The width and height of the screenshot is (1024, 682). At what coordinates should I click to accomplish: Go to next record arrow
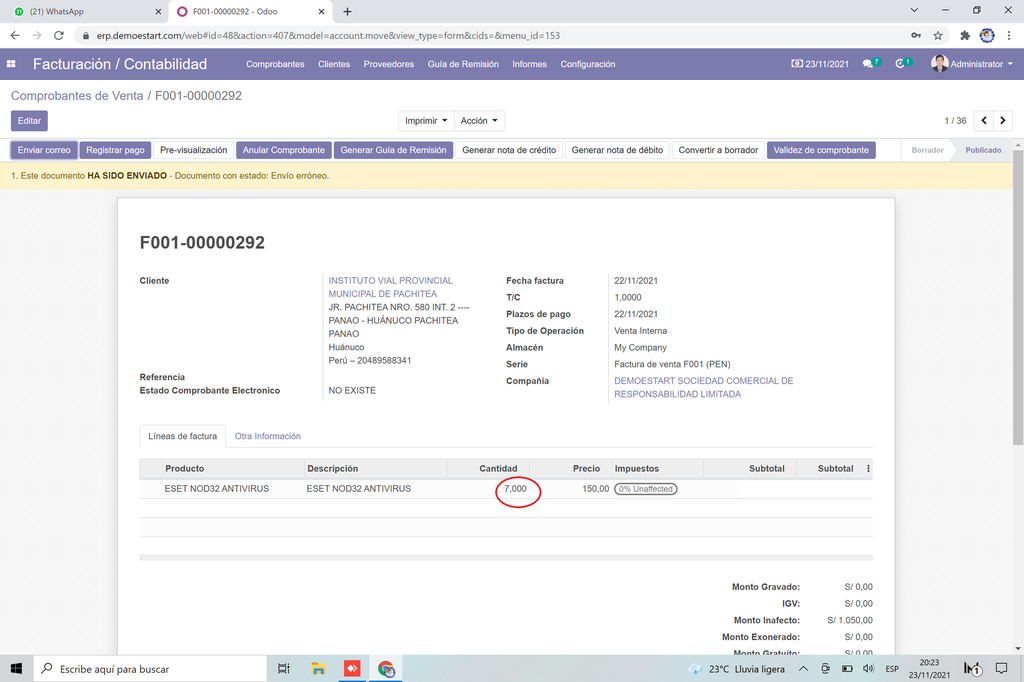pyautogui.click(x=1003, y=120)
